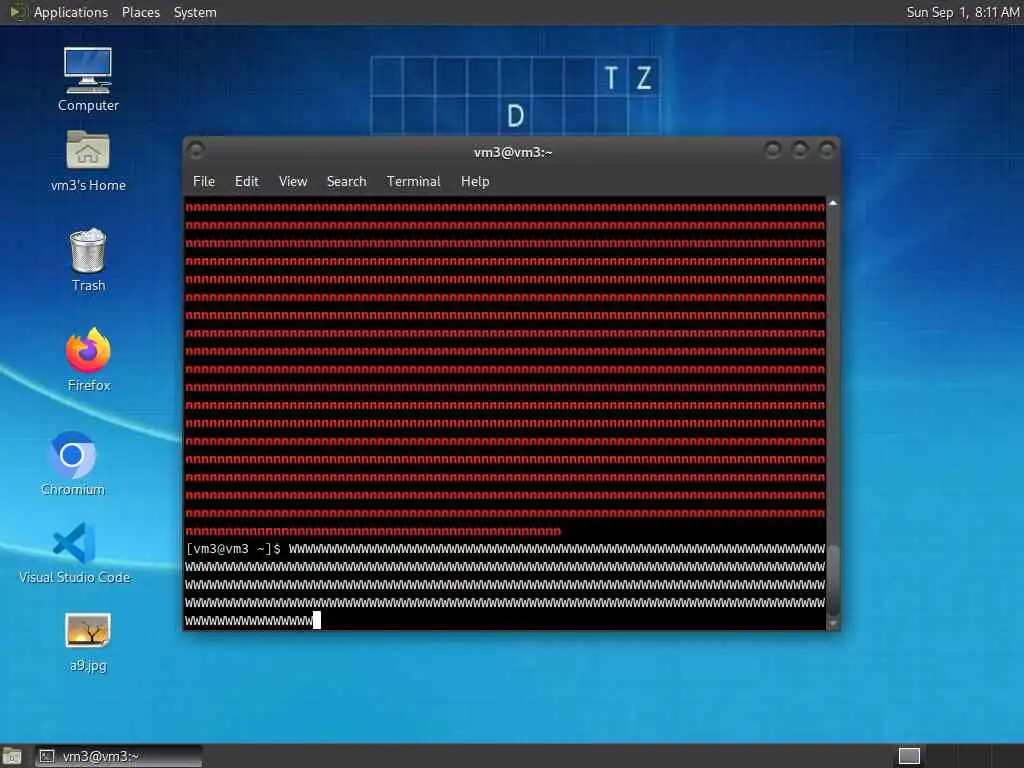Select the Trash desktop icon
1024x768 pixels.
click(88, 259)
